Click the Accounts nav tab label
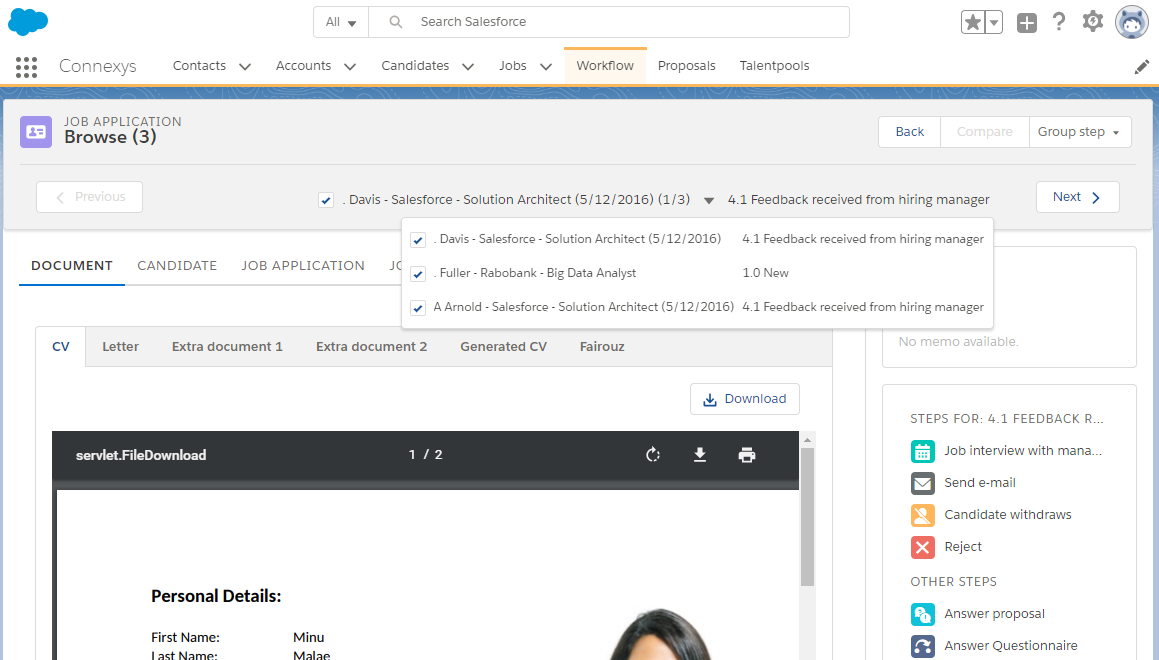This screenshot has height=660, width=1159. (303, 66)
